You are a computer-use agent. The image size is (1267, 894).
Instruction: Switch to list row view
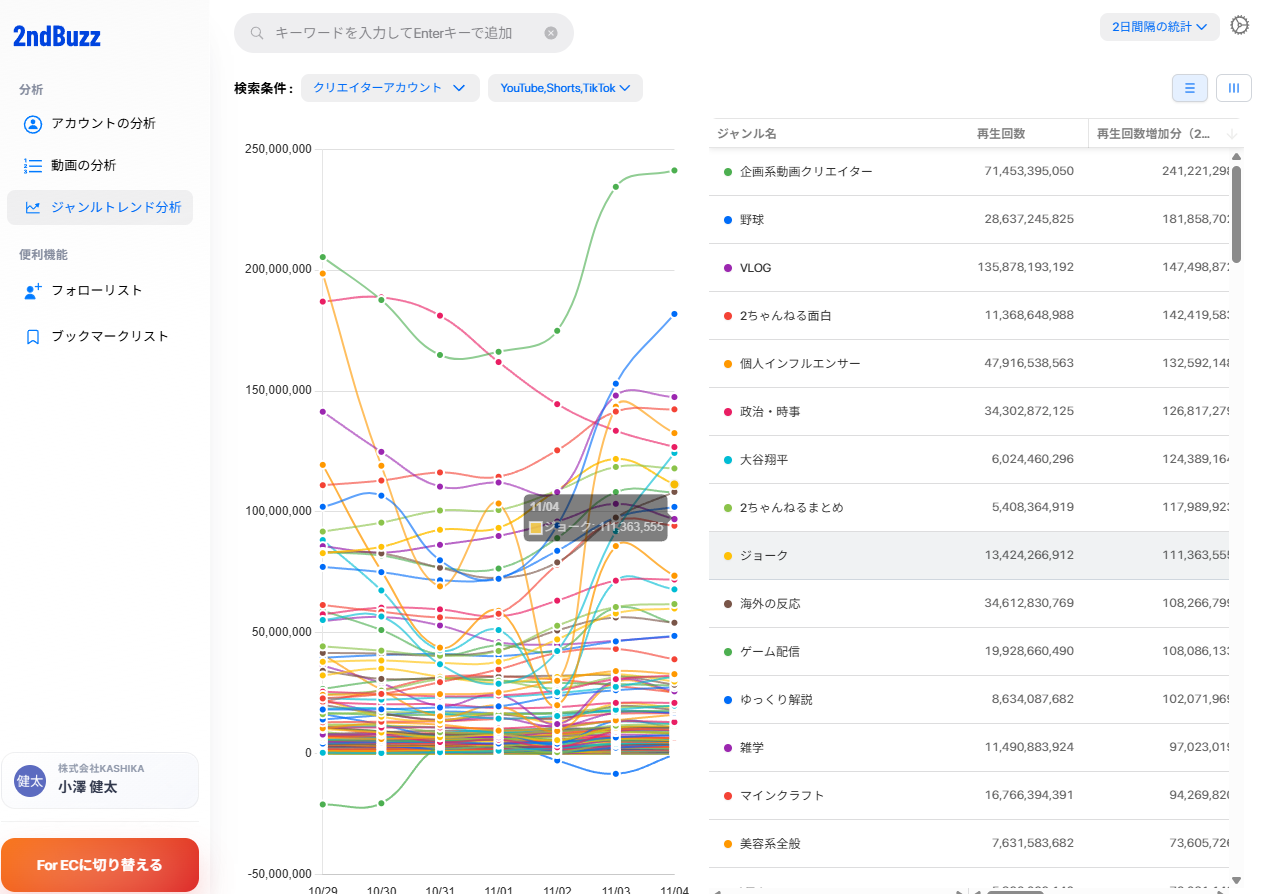(1189, 88)
